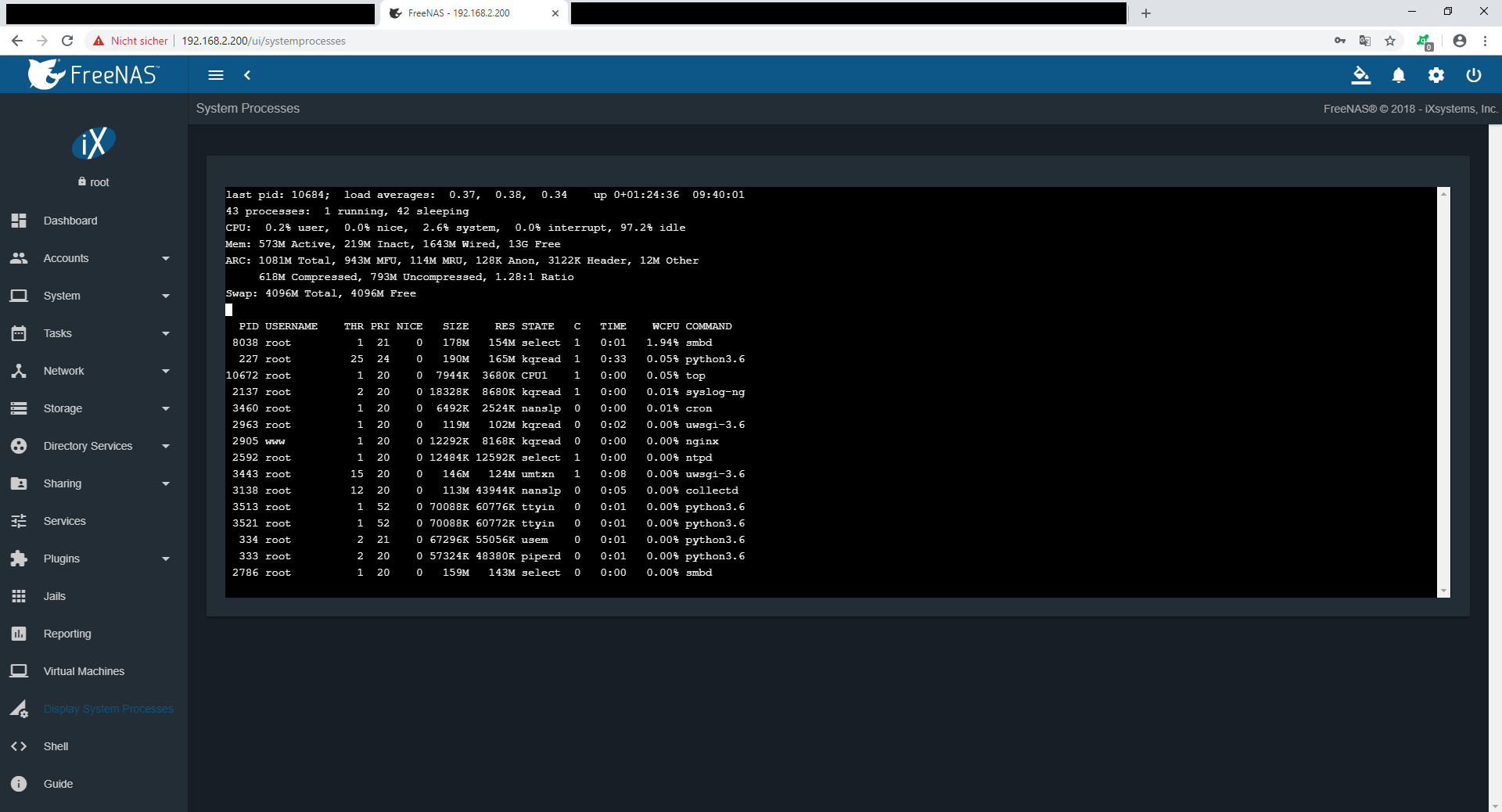Open the Dashboard page

pyautogui.click(x=70, y=221)
